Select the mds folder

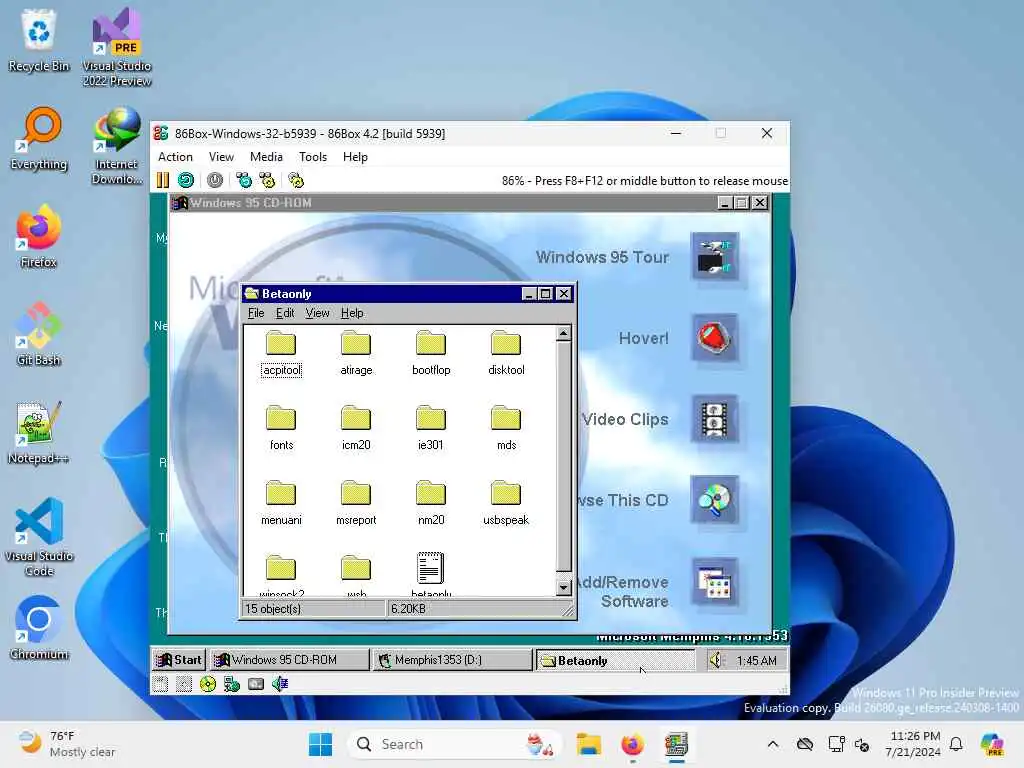(x=506, y=428)
